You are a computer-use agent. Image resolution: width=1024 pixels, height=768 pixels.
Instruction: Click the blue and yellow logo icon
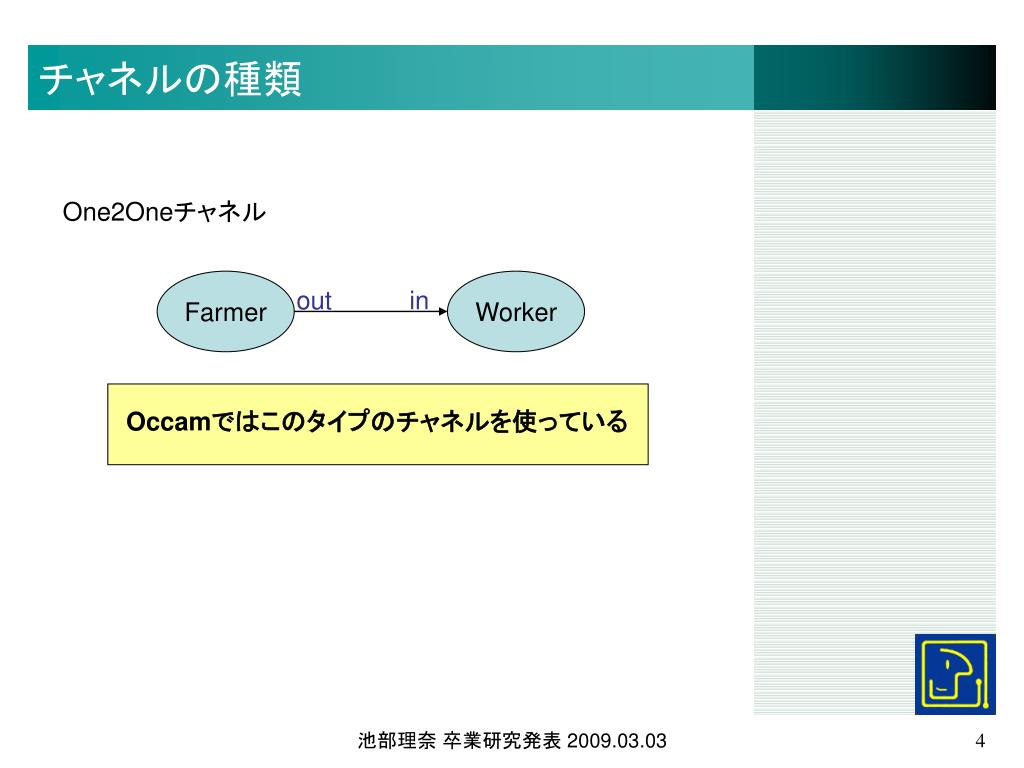pos(955,674)
